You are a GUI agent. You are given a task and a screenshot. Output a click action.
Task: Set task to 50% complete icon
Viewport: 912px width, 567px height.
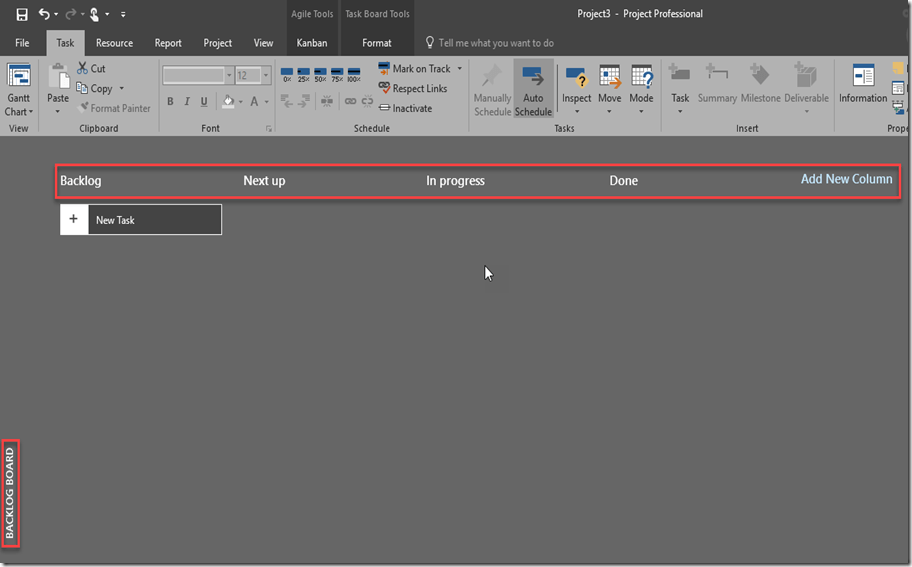[x=321, y=75]
